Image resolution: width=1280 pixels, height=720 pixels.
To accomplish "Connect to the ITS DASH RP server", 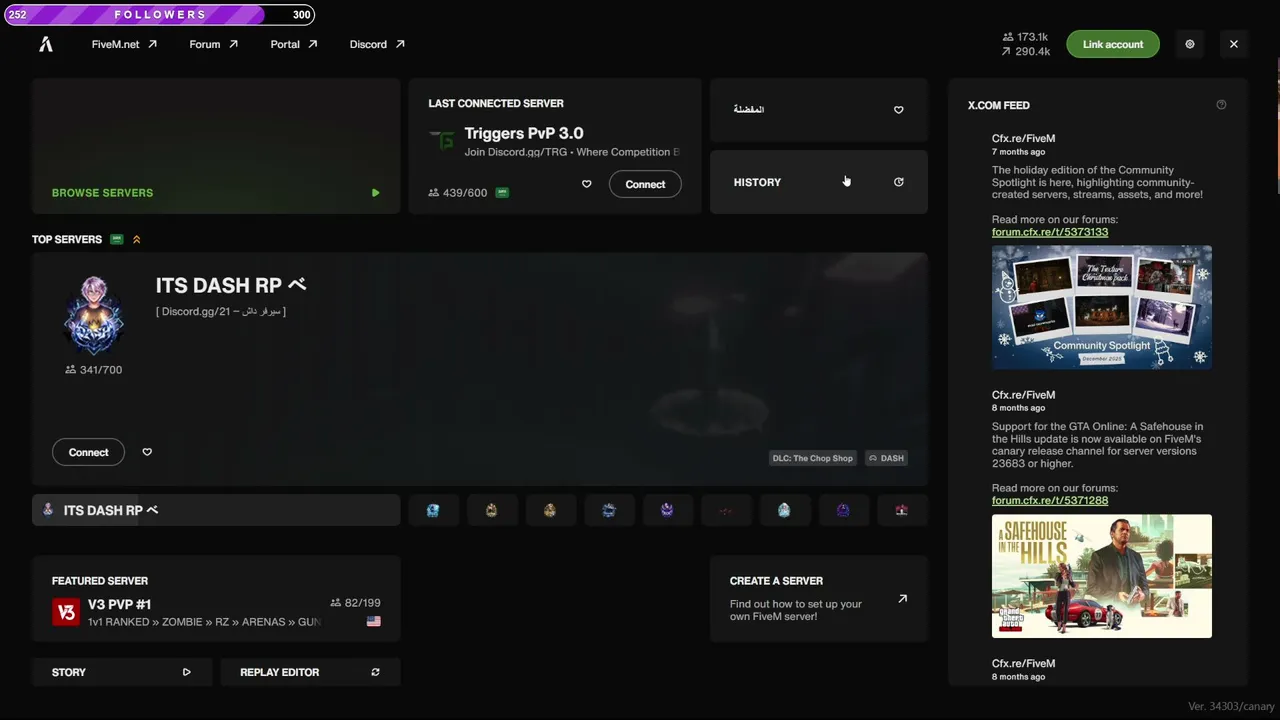I will (x=88, y=452).
